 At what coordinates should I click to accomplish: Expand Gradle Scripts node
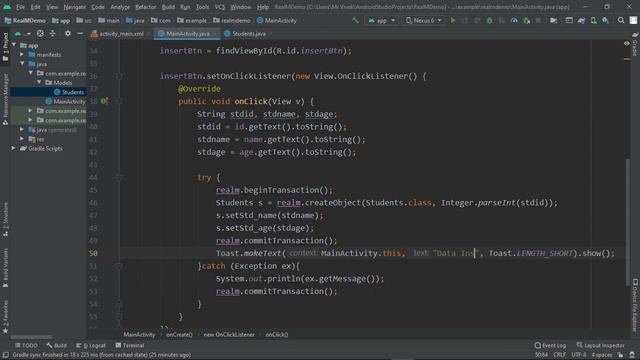[13, 148]
